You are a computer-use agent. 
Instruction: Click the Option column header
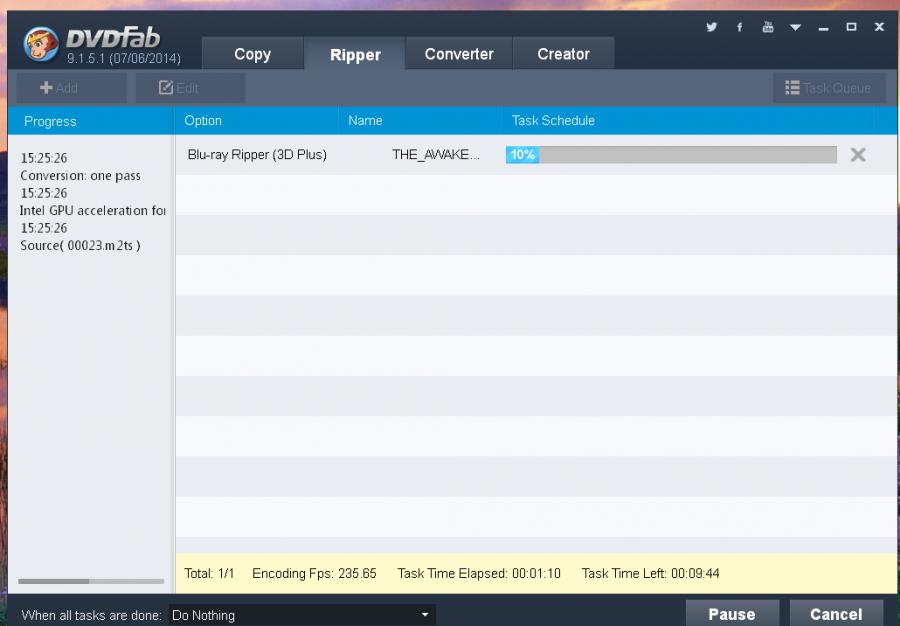(257, 120)
